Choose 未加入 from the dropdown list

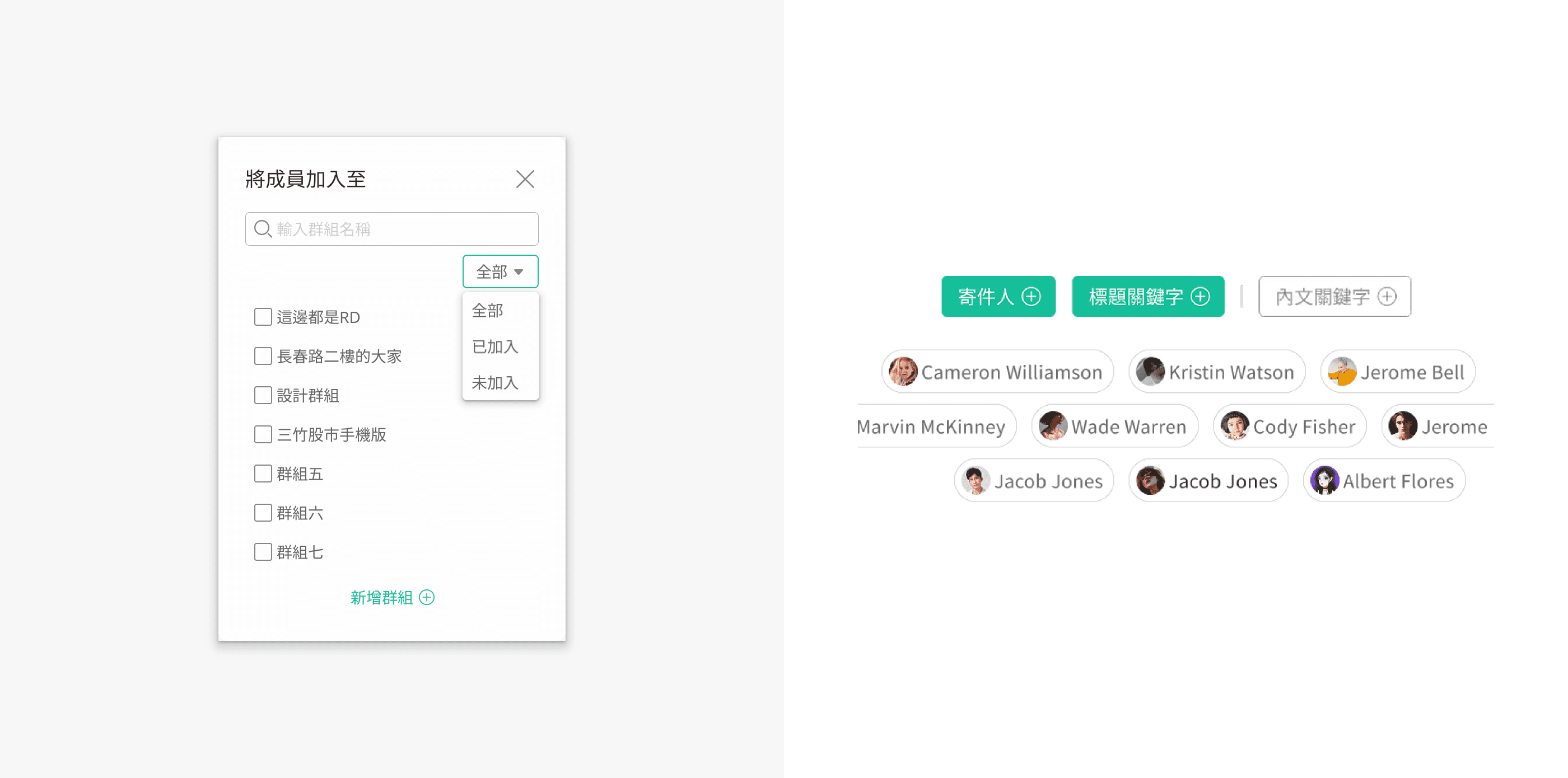click(x=495, y=383)
